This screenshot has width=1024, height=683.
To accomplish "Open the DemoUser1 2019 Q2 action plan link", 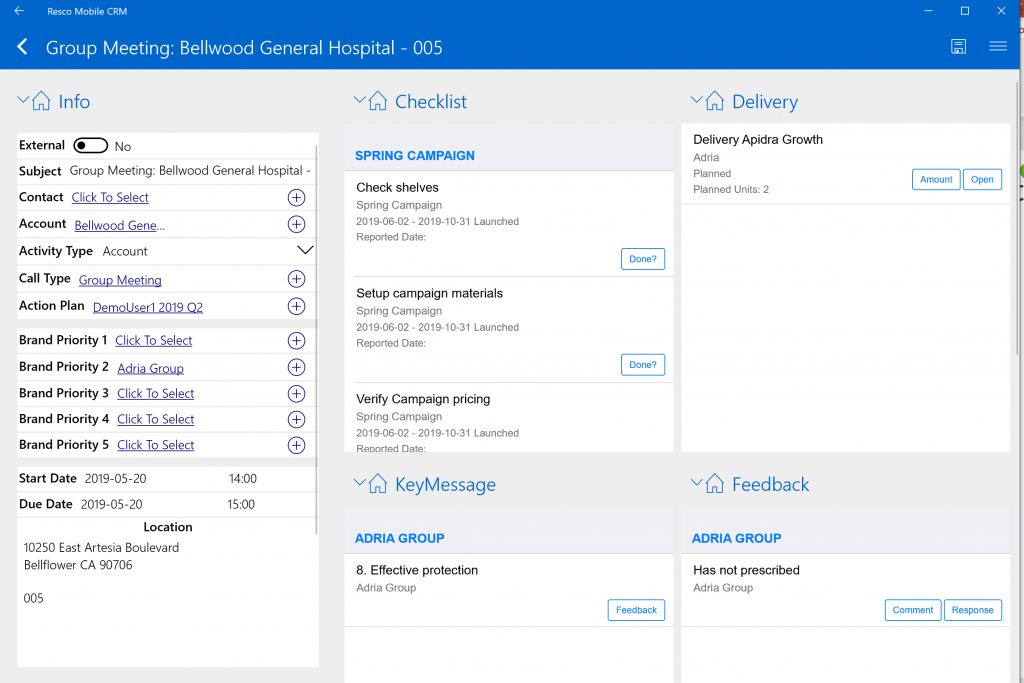I will (x=148, y=308).
